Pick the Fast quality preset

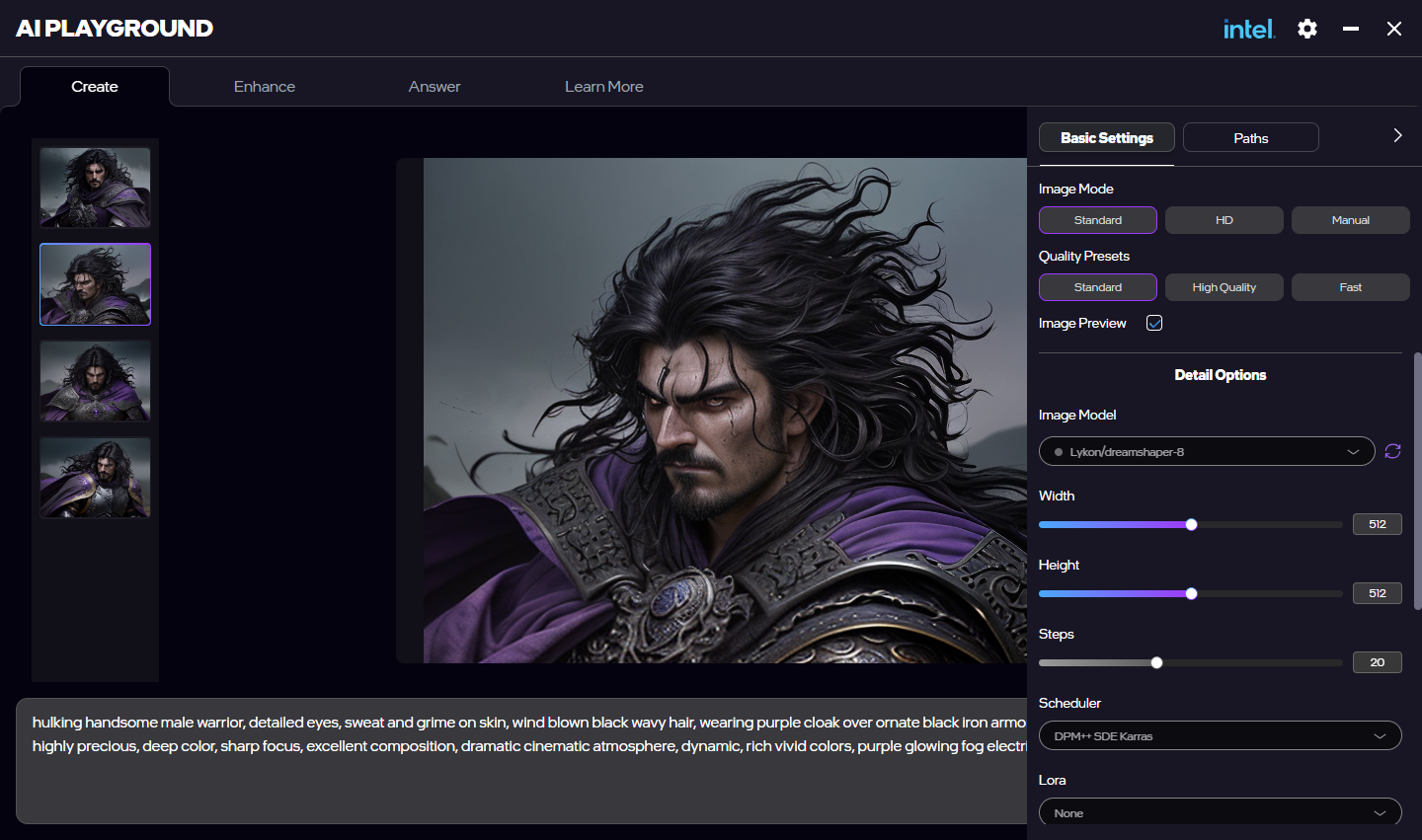click(x=1350, y=287)
